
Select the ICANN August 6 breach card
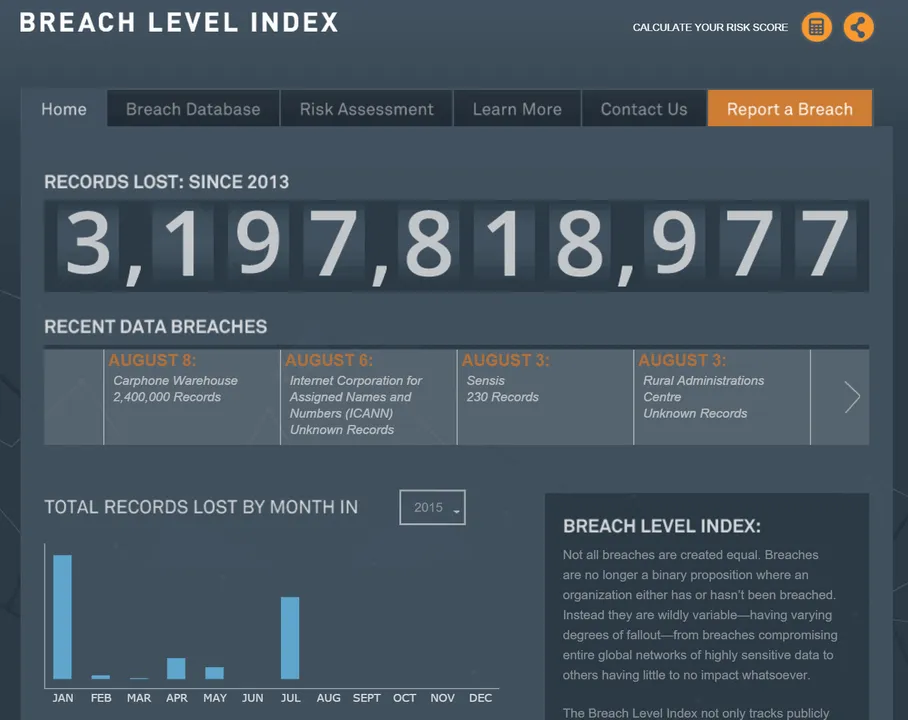click(x=368, y=397)
